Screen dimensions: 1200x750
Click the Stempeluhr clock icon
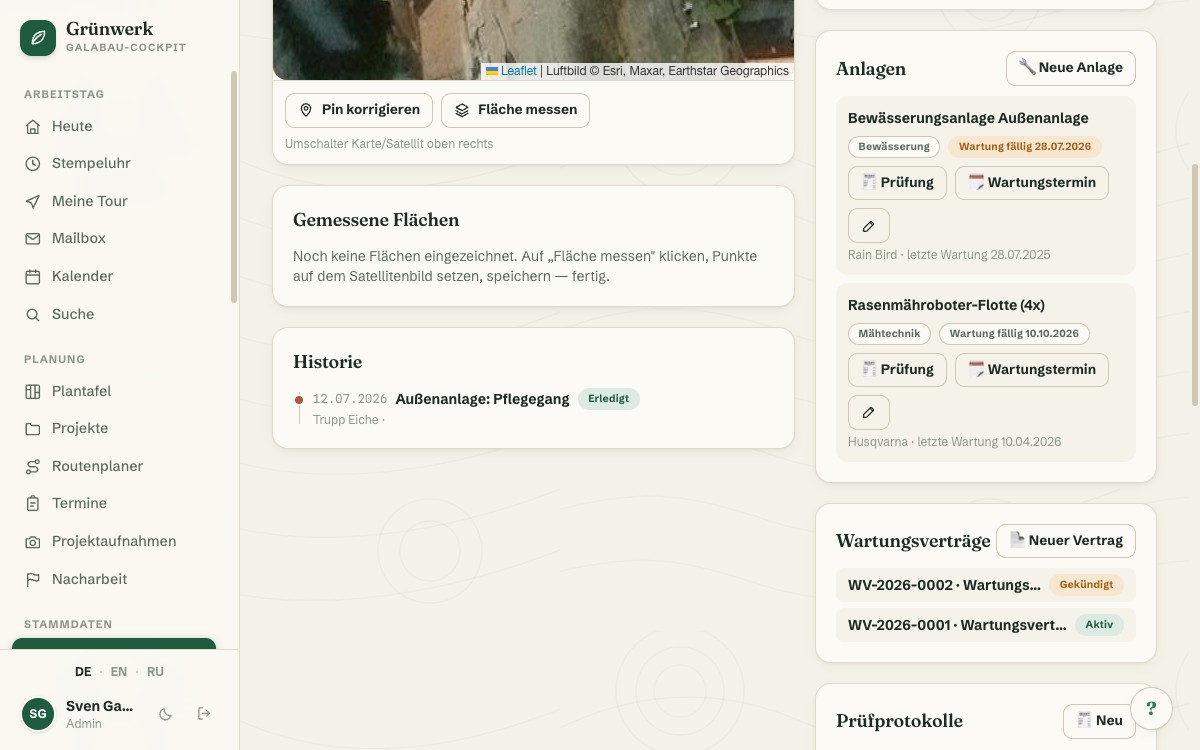pos(33,163)
